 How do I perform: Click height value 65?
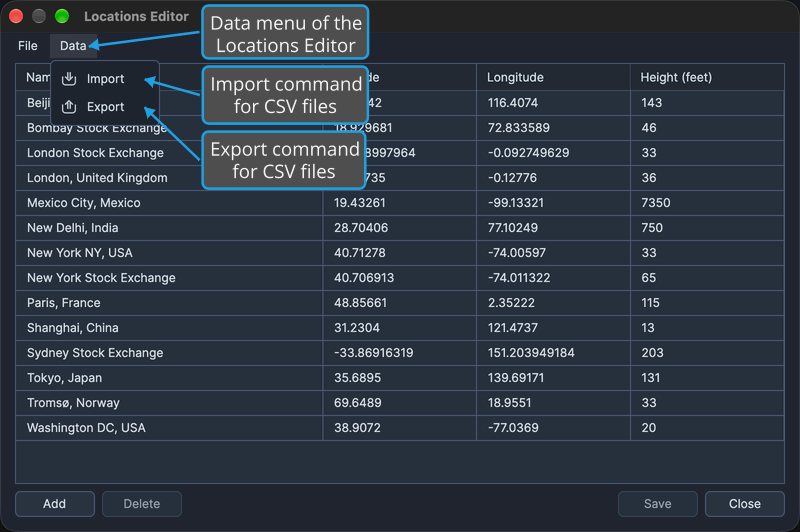coord(648,278)
